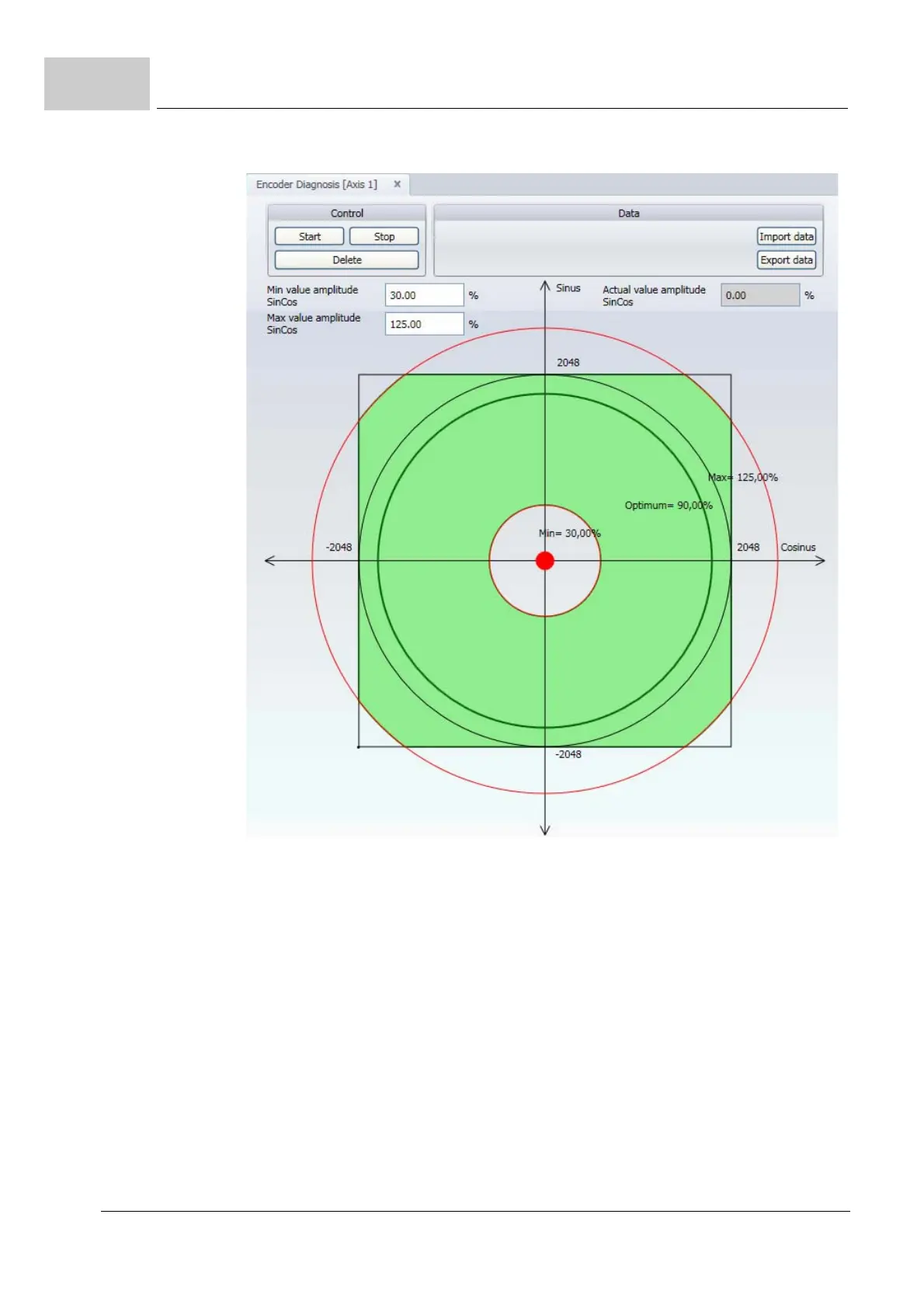
Task: Click the red center point marker
Action: point(545,561)
